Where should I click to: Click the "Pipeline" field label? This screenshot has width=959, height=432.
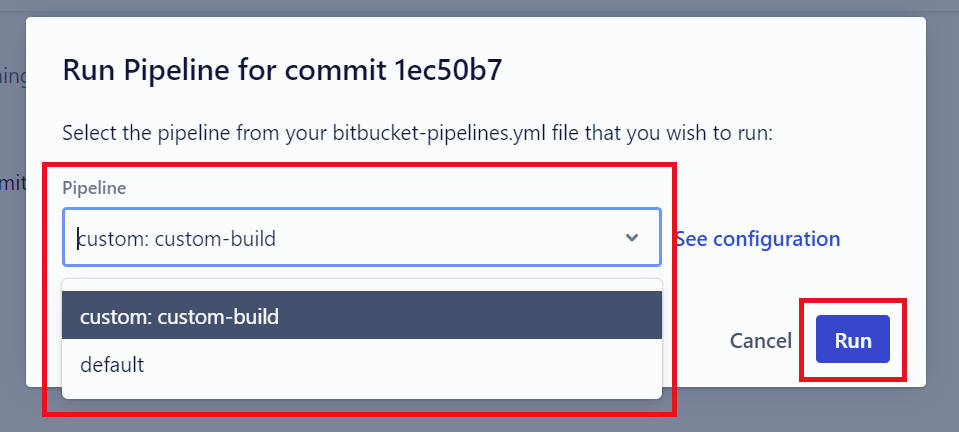tap(94, 188)
